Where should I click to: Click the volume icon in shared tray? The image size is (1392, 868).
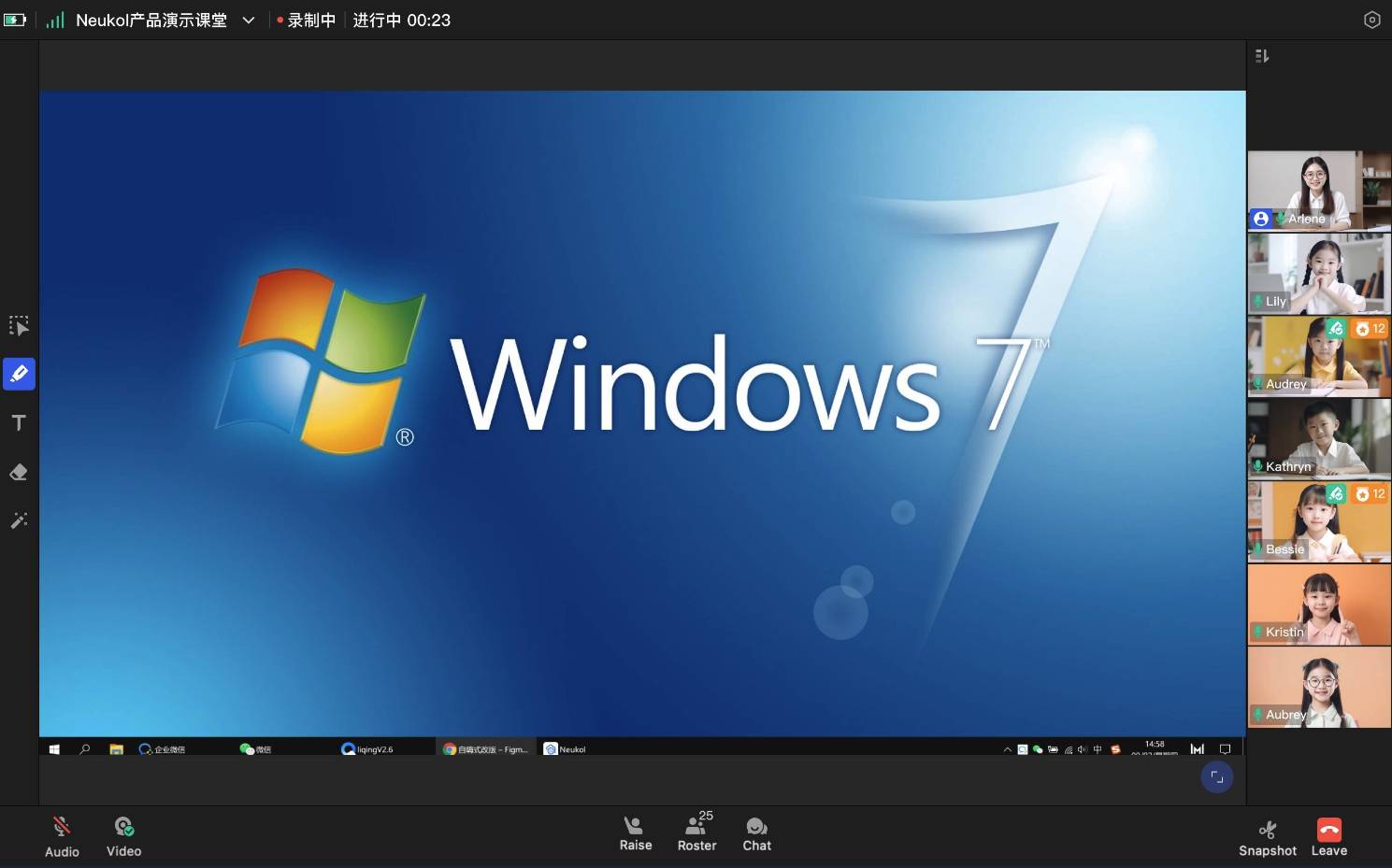click(x=1083, y=749)
